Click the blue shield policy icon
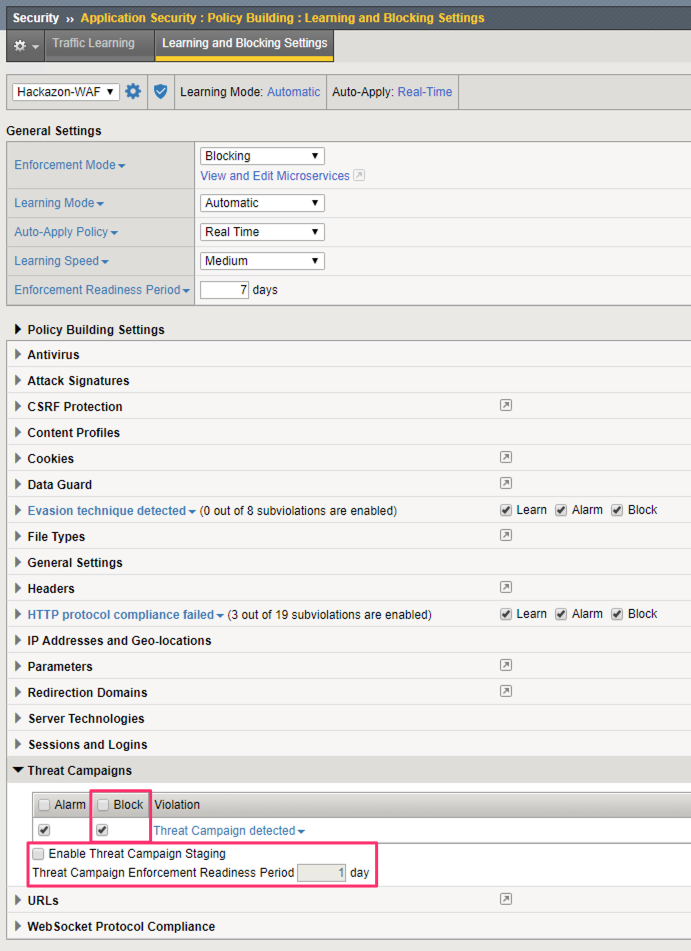 tap(160, 92)
